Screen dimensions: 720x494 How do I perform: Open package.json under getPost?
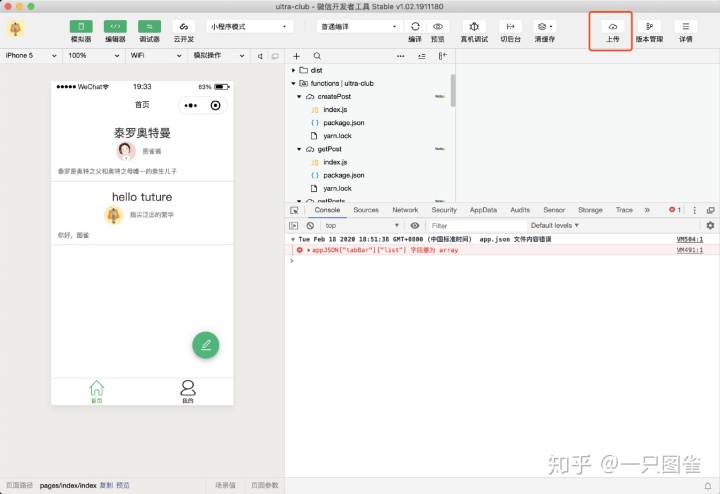(343, 175)
